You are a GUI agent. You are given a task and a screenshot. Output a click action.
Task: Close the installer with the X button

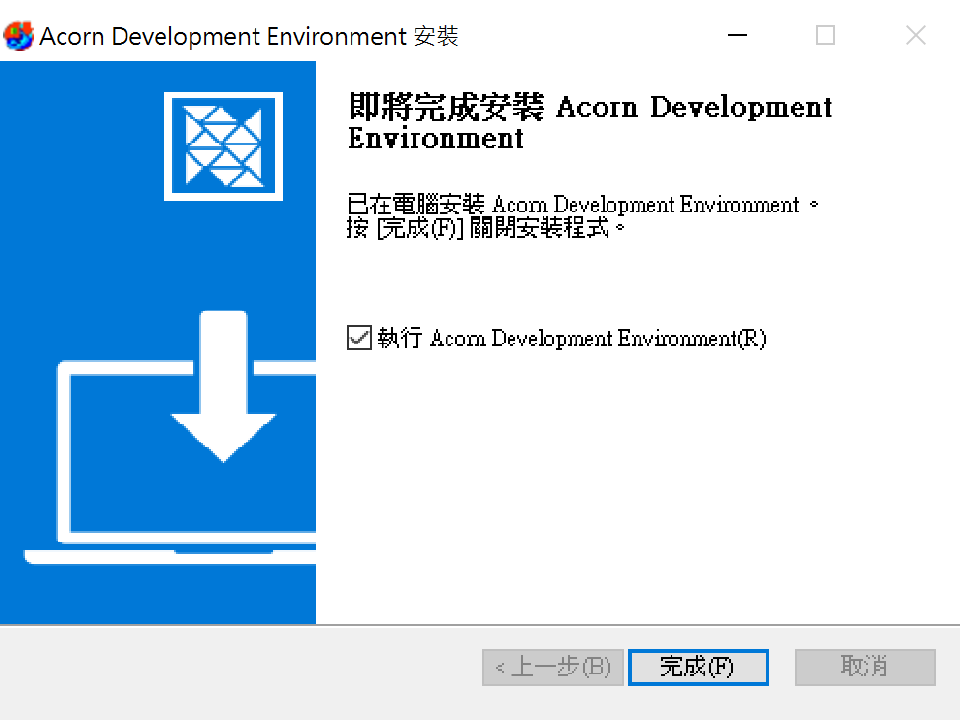[915, 36]
